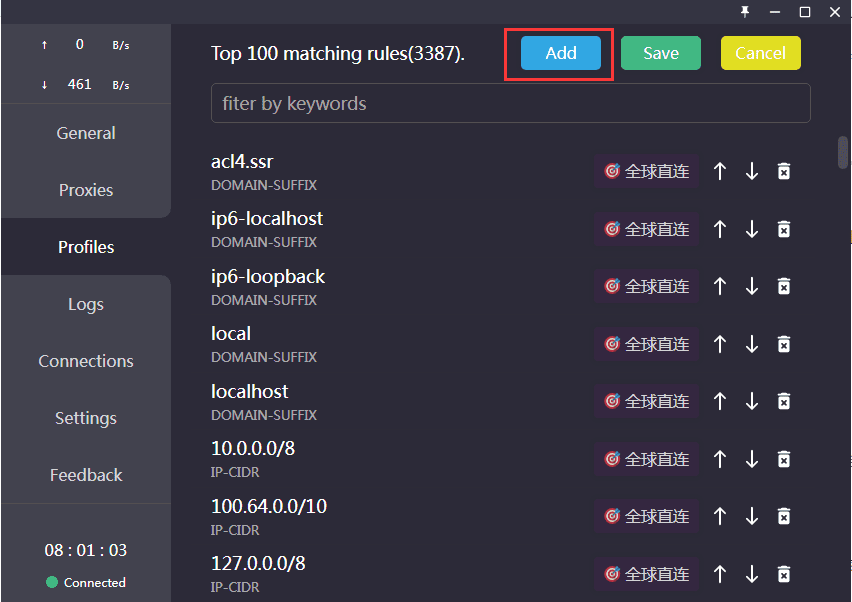Move 100.64.0.0/10 rule down
Image resolution: width=852 pixels, height=602 pixels.
point(752,516)
